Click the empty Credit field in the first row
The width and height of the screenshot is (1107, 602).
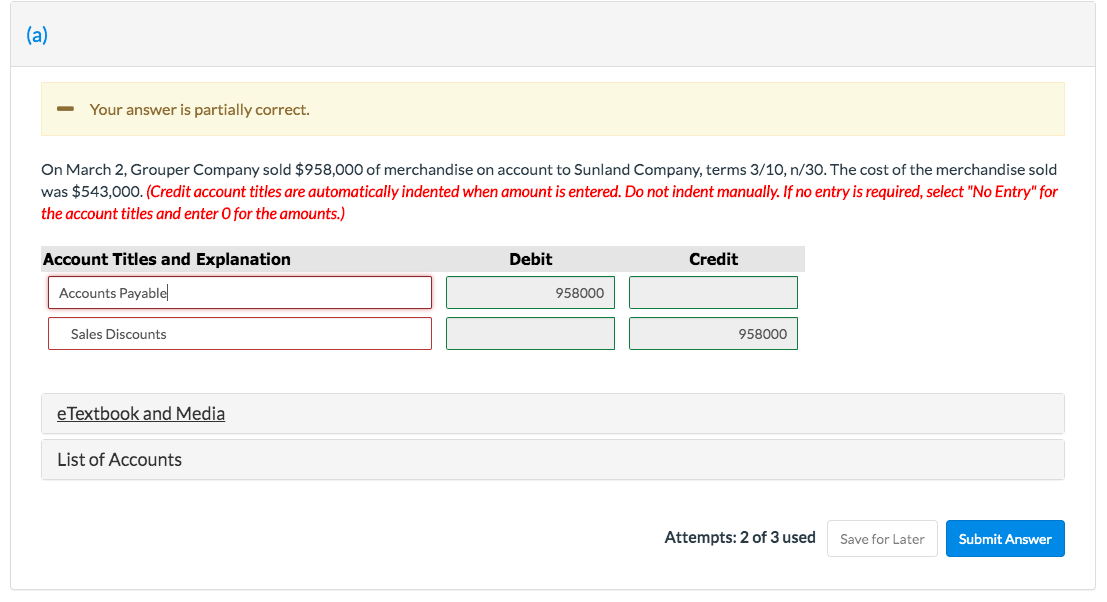pyautogui.click(x=713, y=292)
